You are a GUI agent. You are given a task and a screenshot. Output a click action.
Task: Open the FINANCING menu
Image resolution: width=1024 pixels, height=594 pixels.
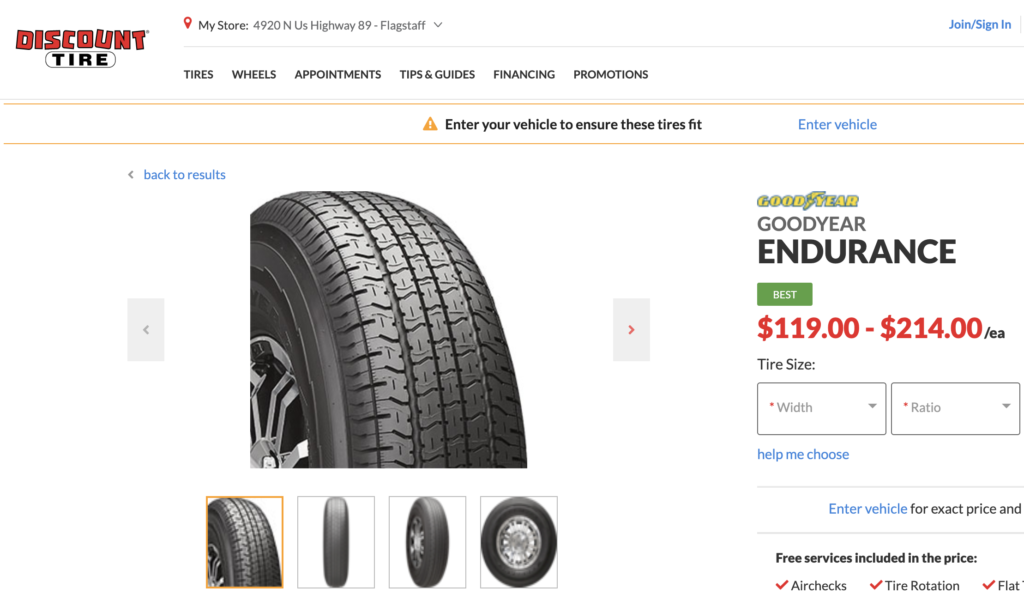point(524,74)
